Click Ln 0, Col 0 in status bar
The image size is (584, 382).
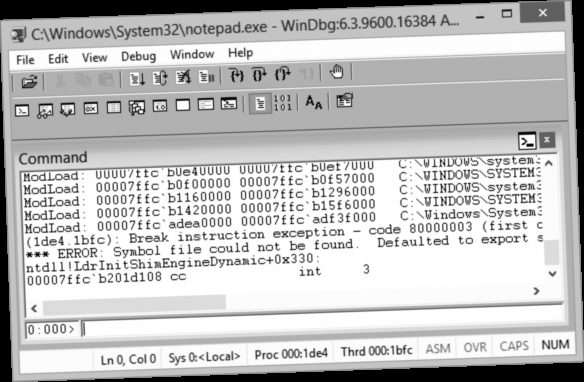tap(128, 359)
